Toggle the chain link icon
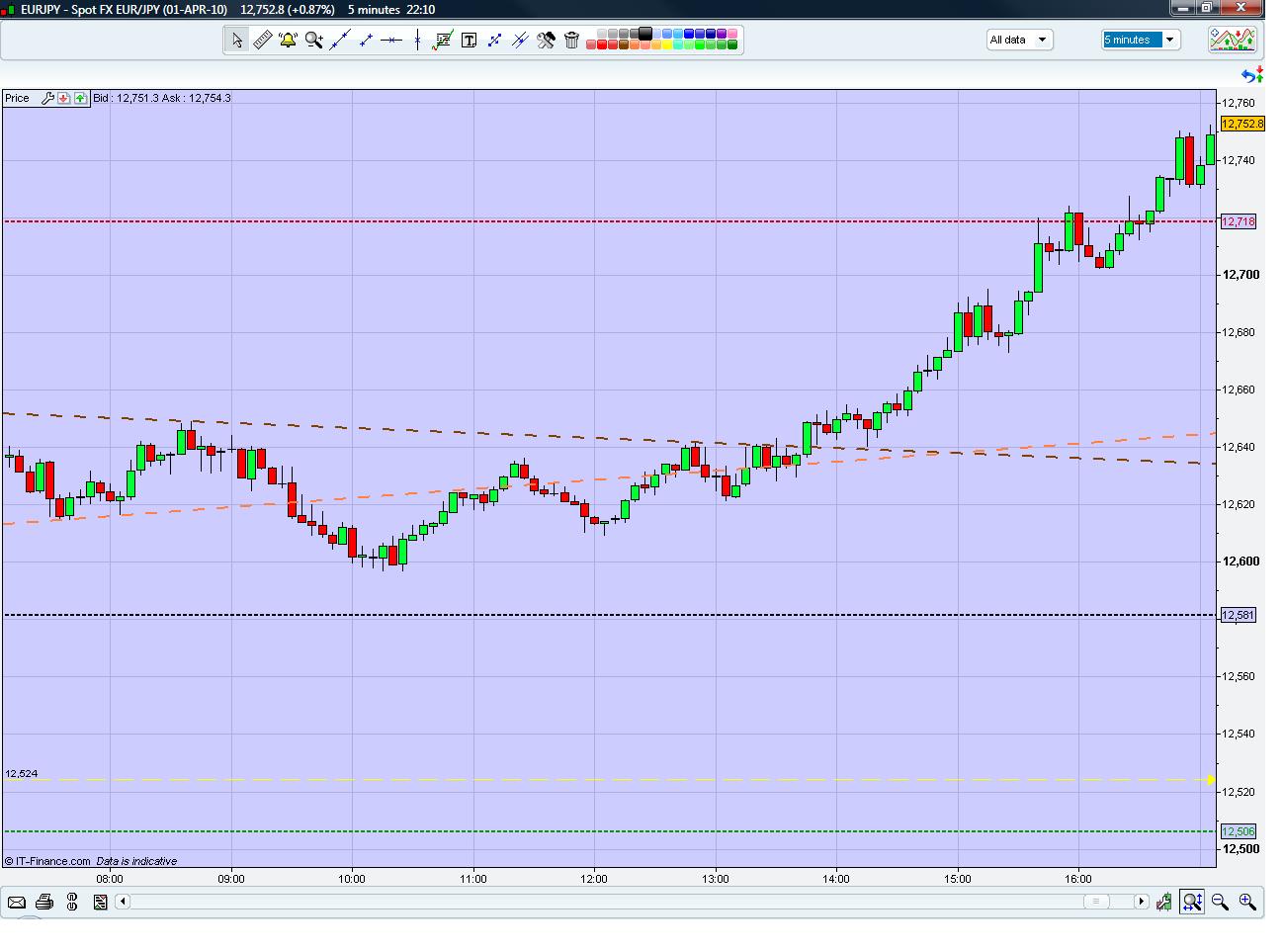This screenshot has height=952, width=1284. click(72, 902)
